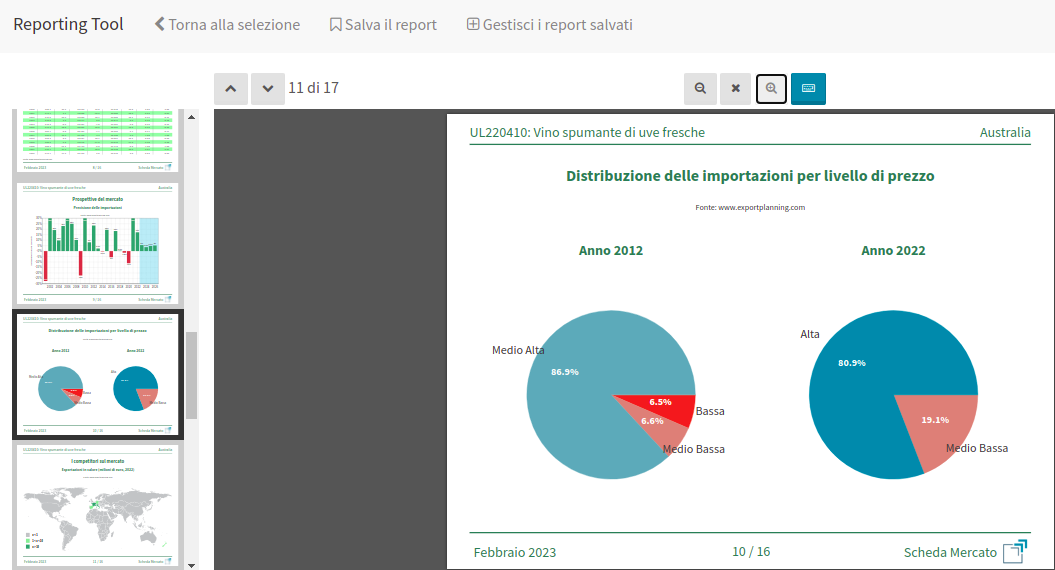Click the zoom out magnifier button

(701, 88)
